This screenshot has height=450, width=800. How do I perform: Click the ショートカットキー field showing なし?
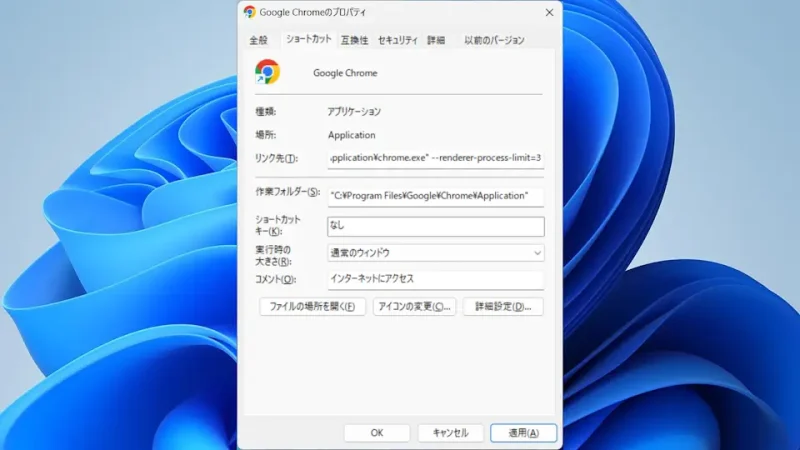[x=436, y=226]
